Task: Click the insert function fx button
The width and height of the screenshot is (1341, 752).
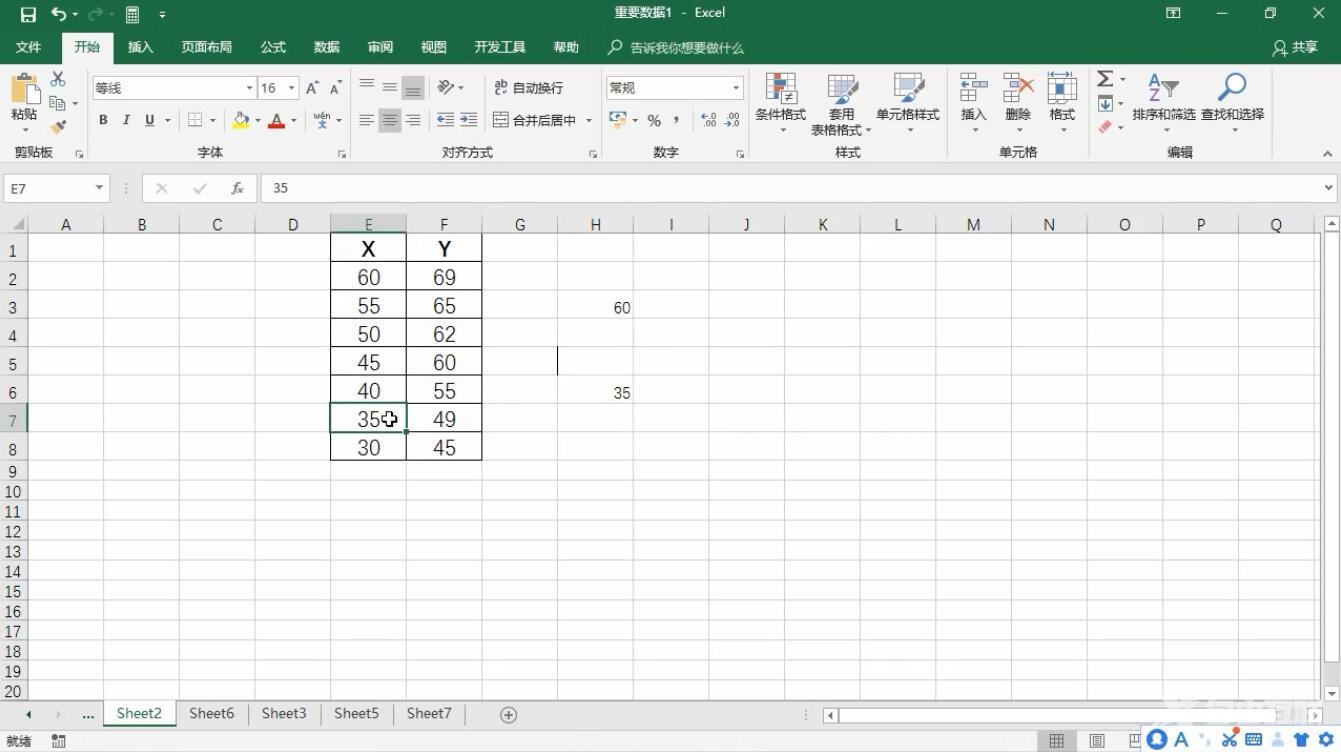Action: pos(237,188)
